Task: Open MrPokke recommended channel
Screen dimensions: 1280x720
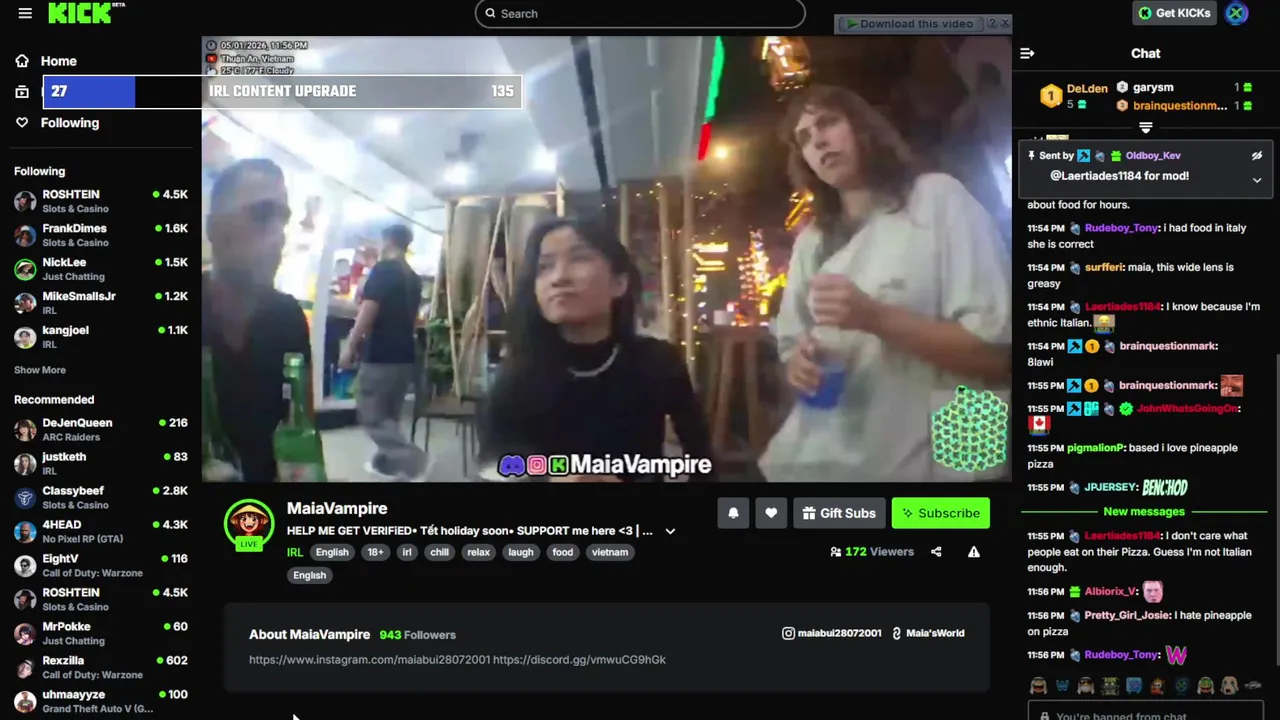Action: click(100, 634)
